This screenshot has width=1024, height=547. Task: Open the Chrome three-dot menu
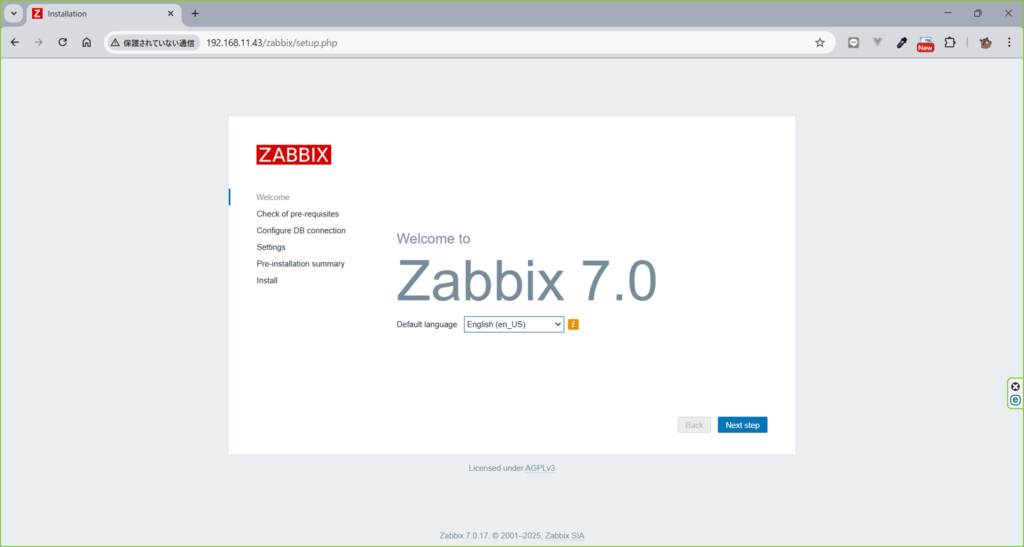tap(1009, 42)
